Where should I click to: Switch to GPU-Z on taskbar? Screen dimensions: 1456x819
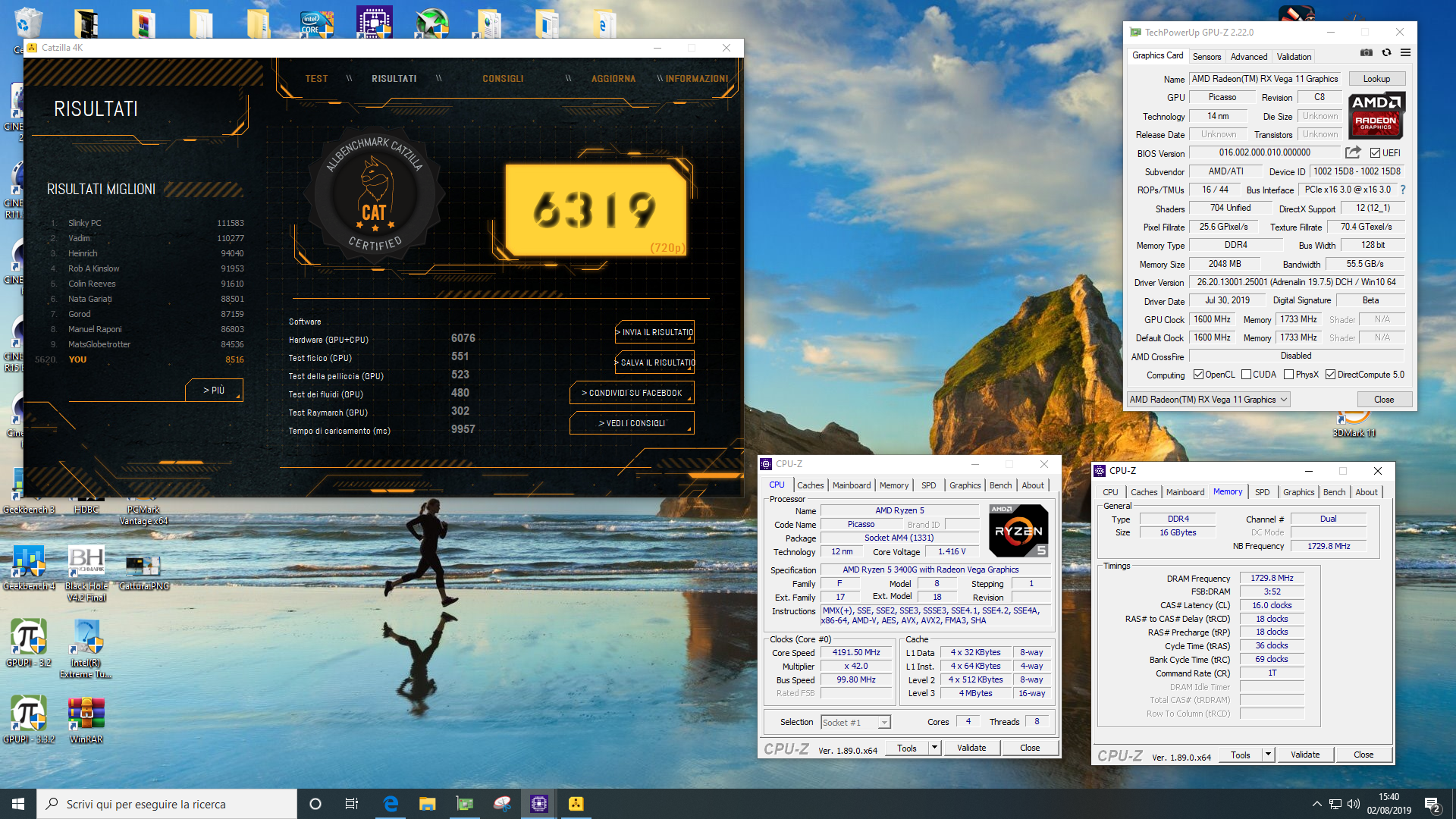[x=464, y=804]
